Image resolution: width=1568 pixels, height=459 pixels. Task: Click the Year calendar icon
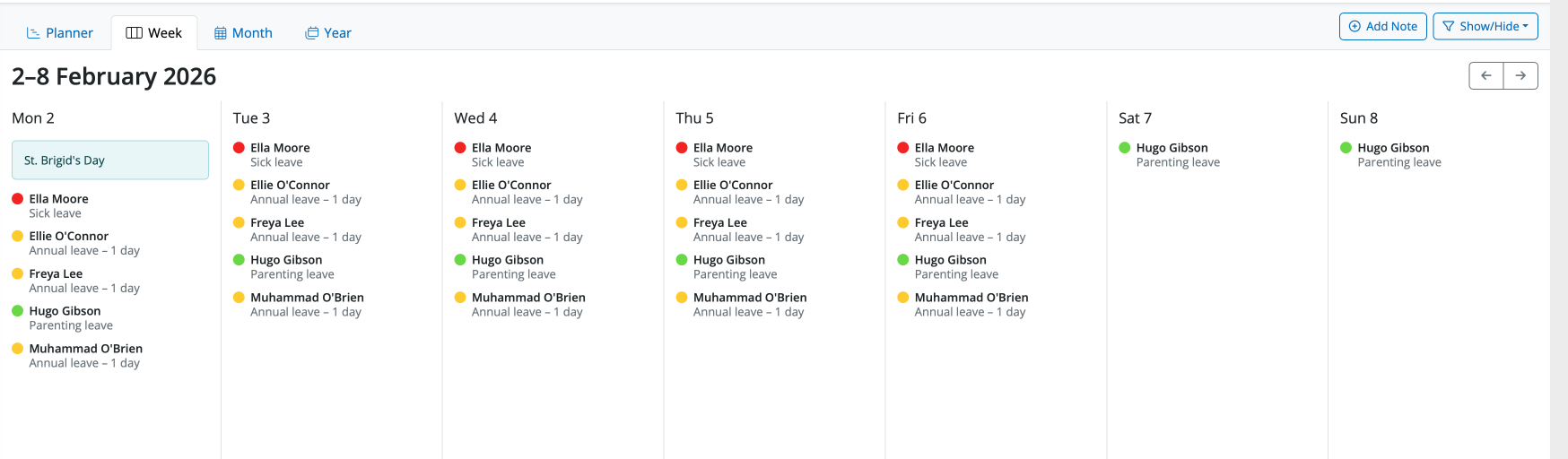[312, 33]
